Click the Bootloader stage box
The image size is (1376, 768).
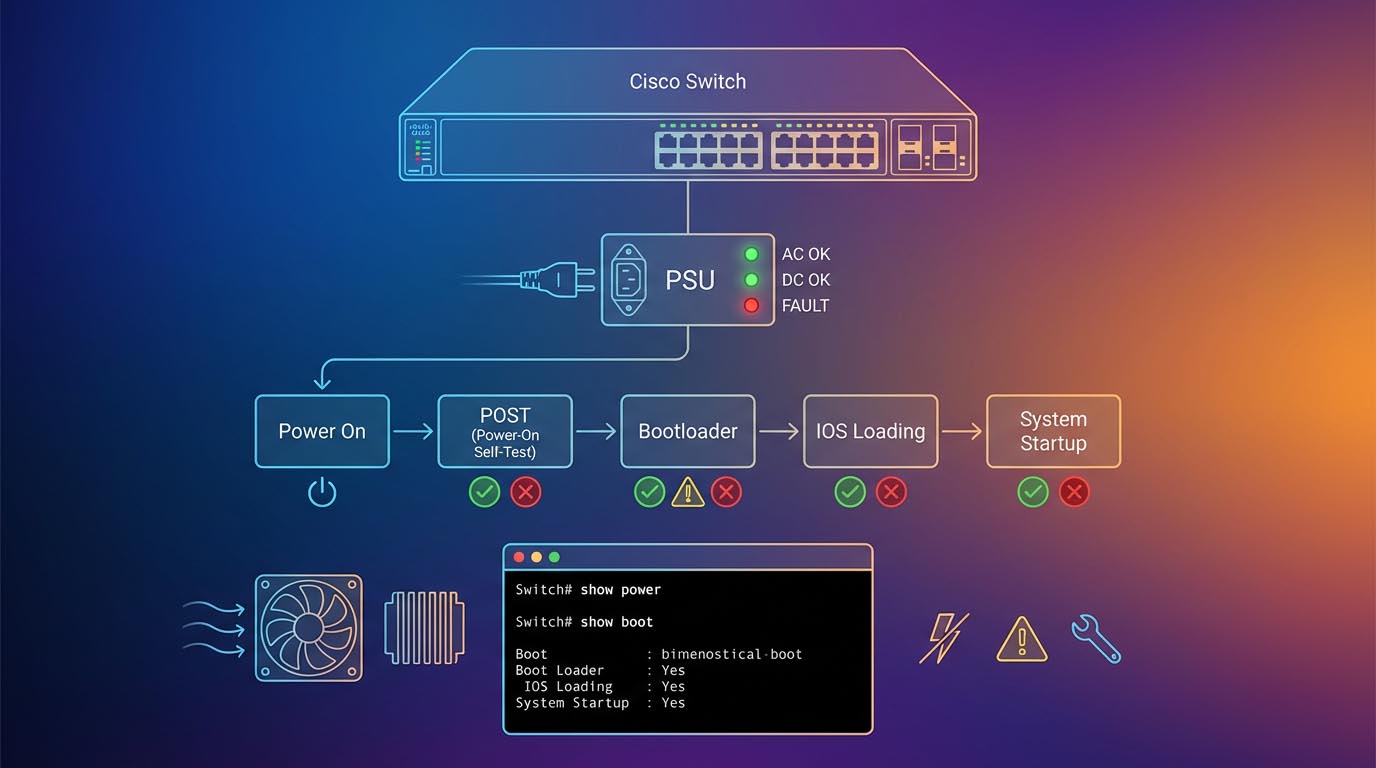point(688,431)
